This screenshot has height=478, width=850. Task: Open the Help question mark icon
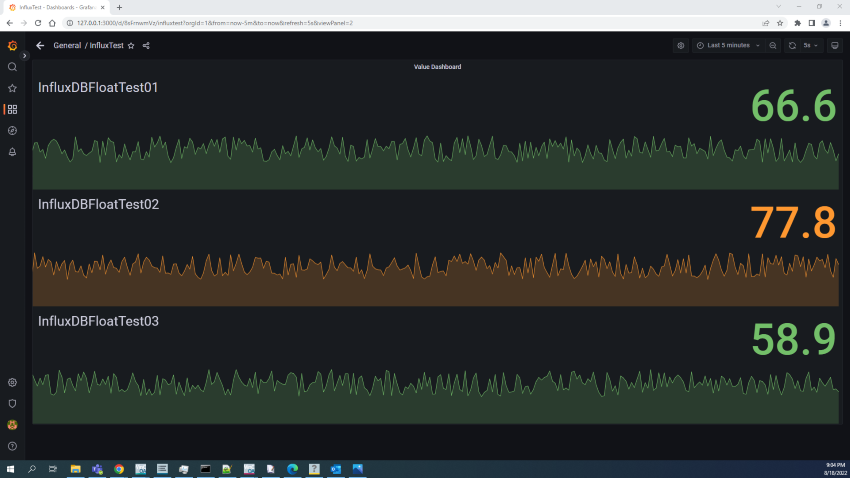(12, 447)
